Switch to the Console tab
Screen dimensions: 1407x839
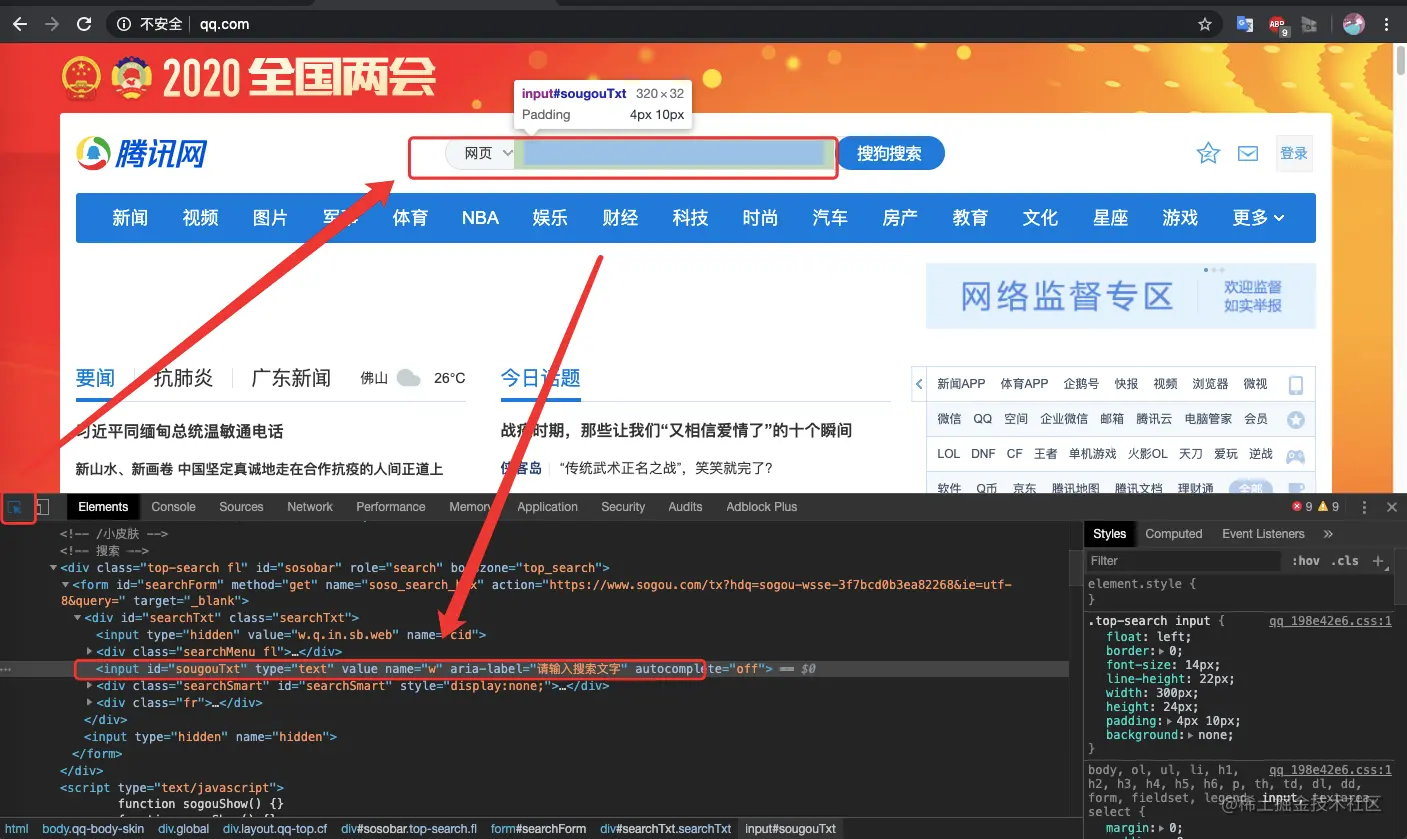click(x=174, y=507)
